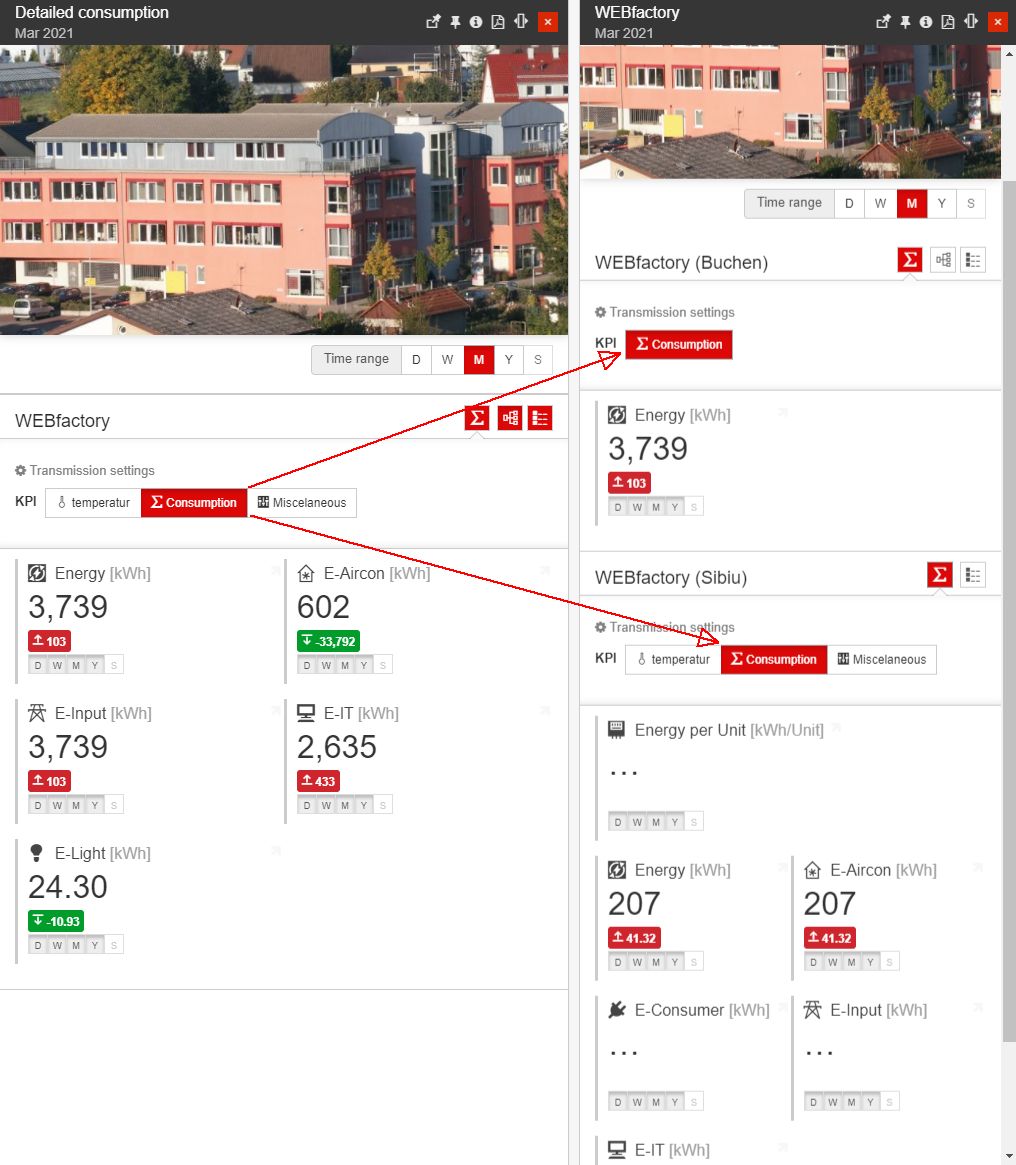
Task: Click the sum icon in WEBfactory (Sibiu) section
Action: [x=939, y=575]
